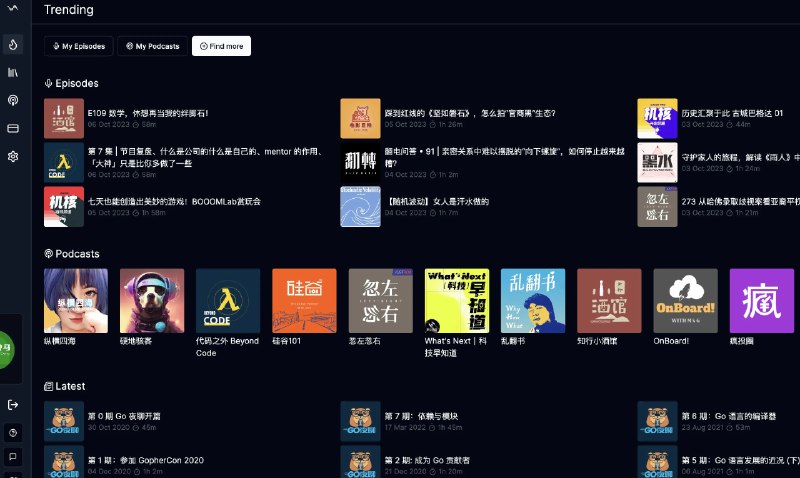This screenshot has width=800, height=478.
Task: Open the 硬地骇客 dog podcast cover
Action: click(152, 301)
